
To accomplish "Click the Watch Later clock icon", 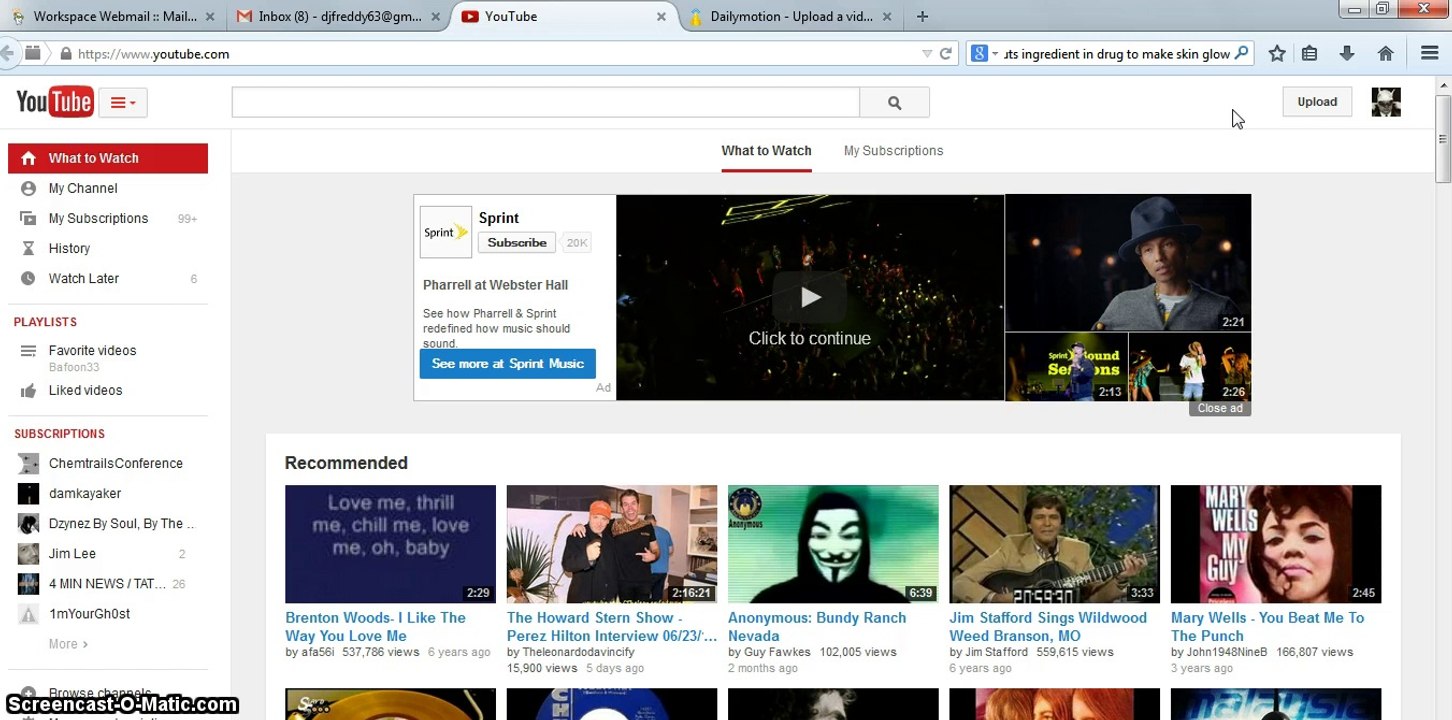I will [x=28, y=278].
